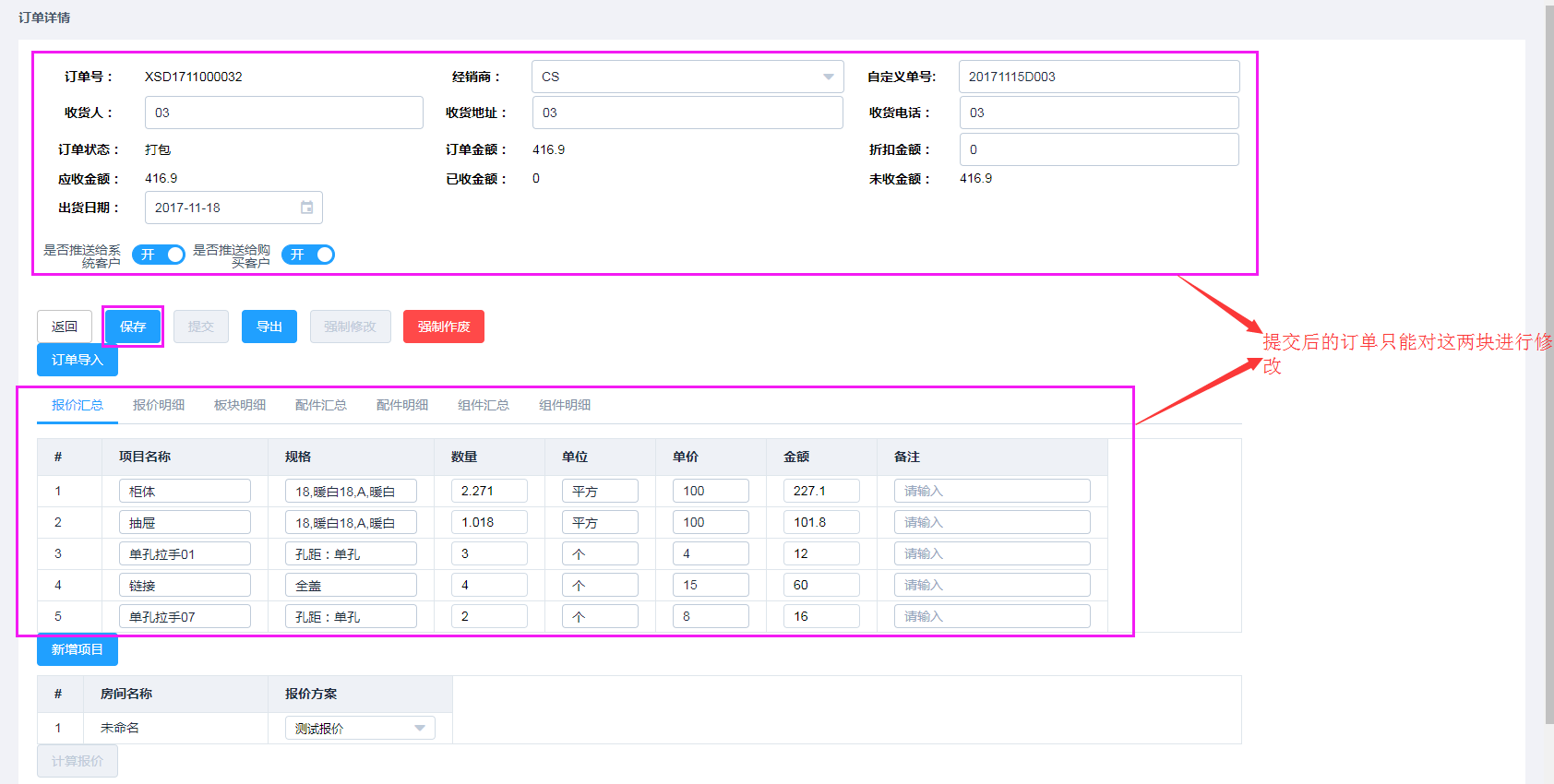Click 项目名称 field containing 抽屉
Screen dimensions: 1554x784
pos(185,522)
